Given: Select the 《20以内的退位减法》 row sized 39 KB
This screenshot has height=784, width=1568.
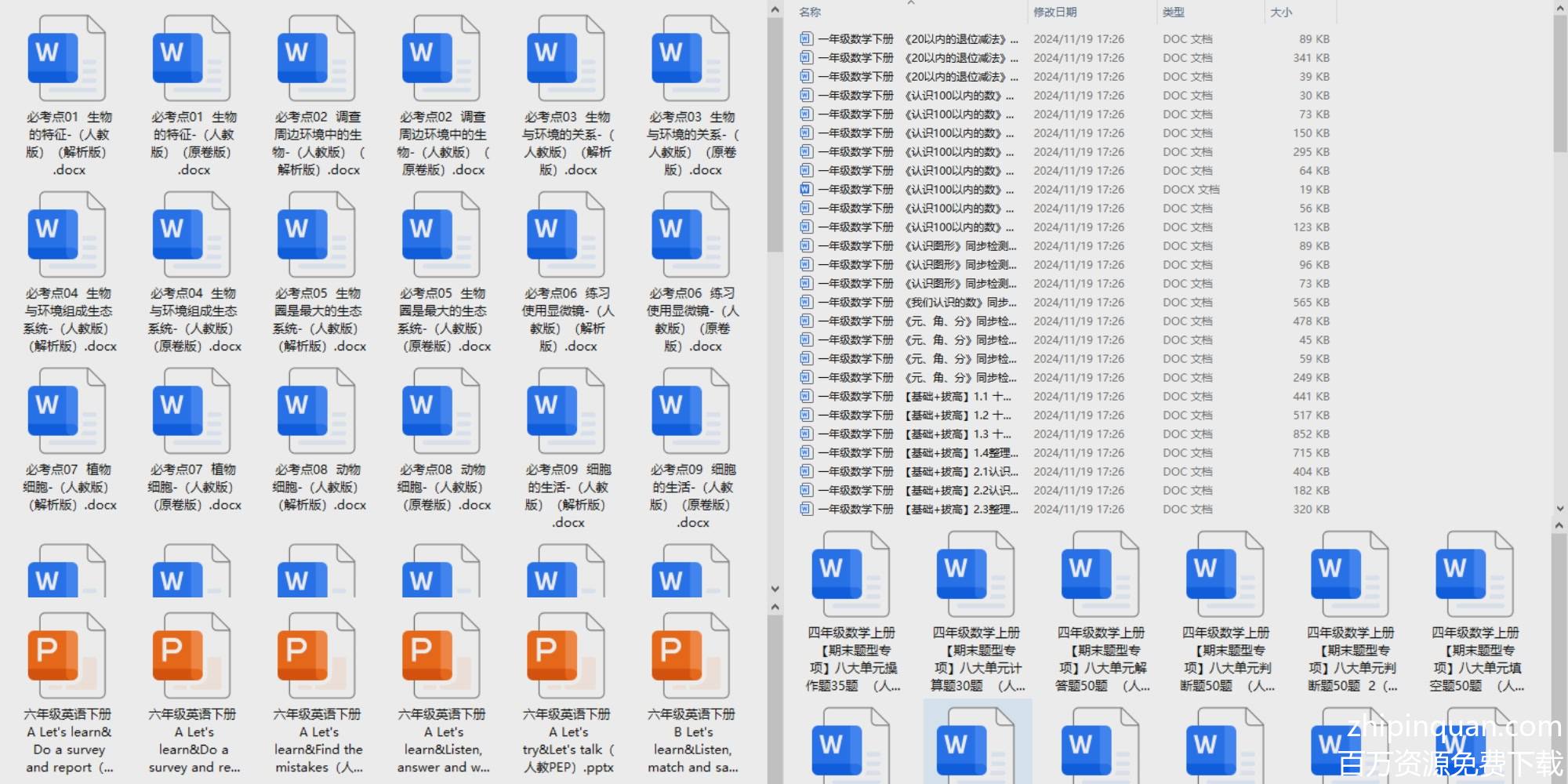Looking at the screenshot, I should click(x=1065, y=77).
